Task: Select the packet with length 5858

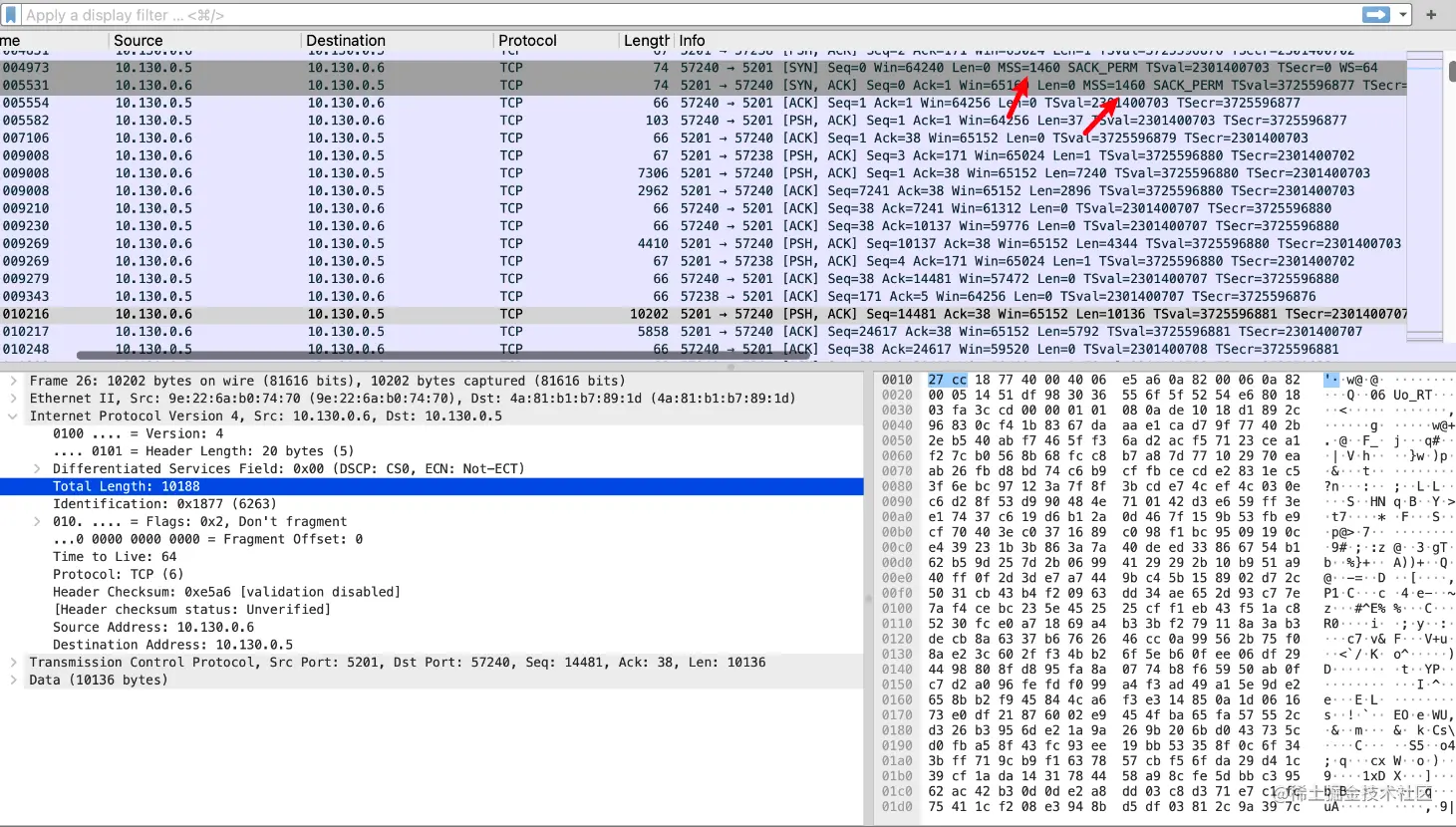Action: pyautogui.click(x=703, y=332)
